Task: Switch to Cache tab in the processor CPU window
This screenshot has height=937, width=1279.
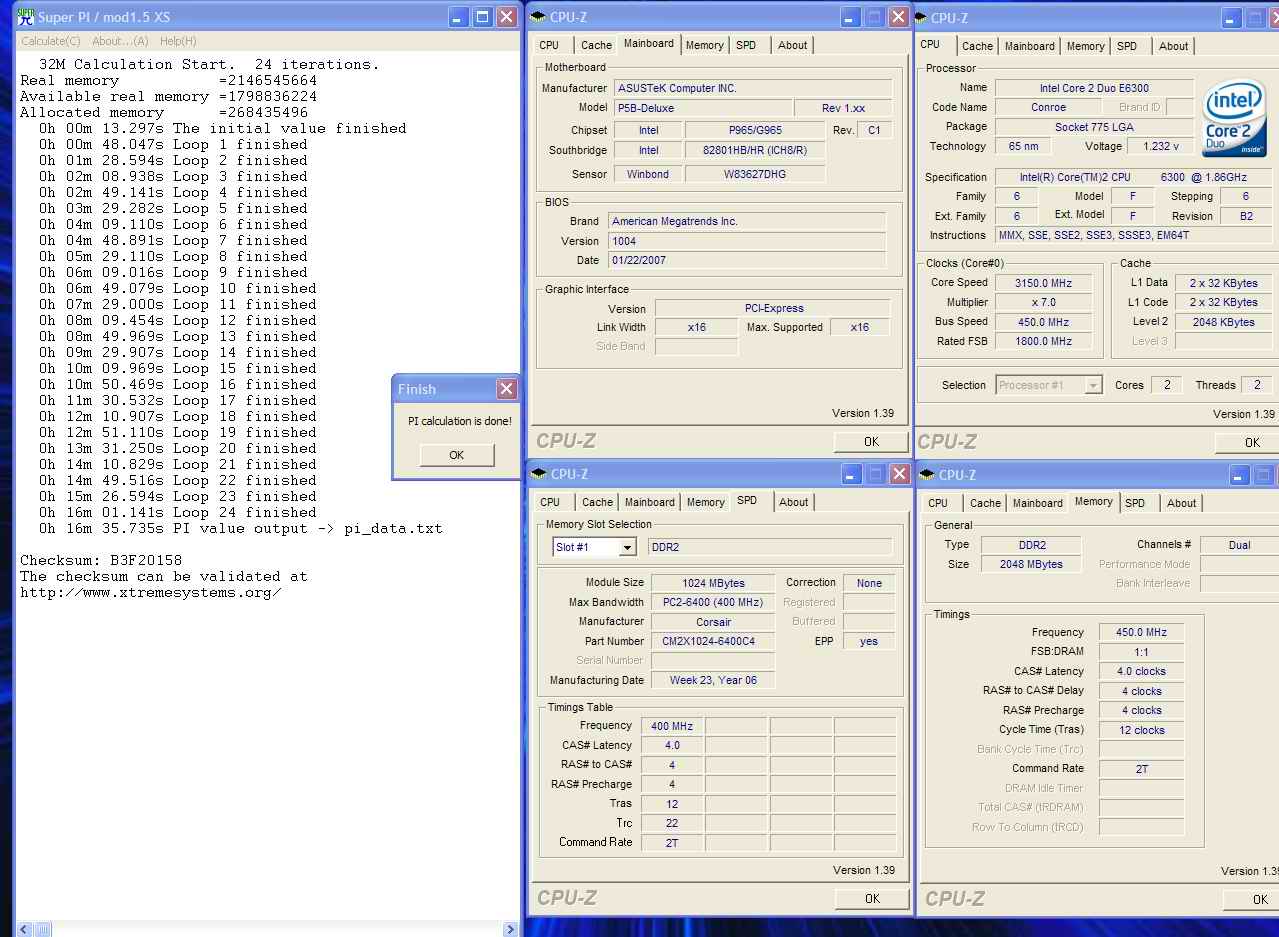Action: (977, 46)
